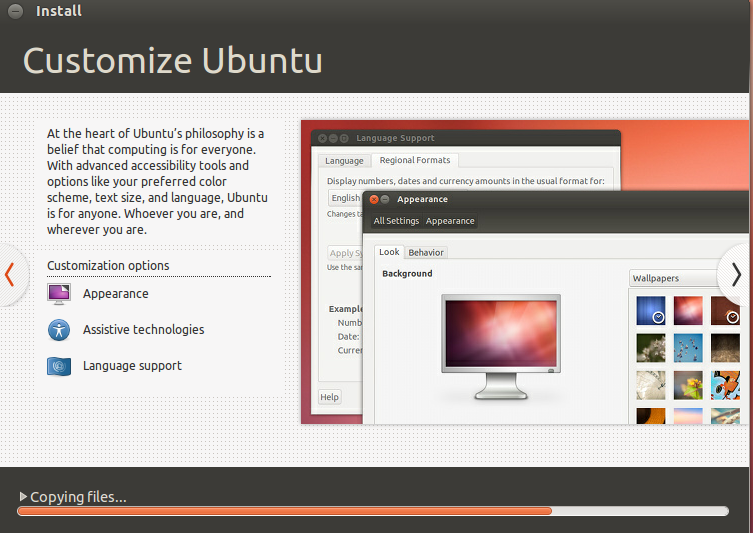Screen dimensions: 753x533
Task: Click the Assistive technologies accessibility icon
Action: click(x=59, y=330)
